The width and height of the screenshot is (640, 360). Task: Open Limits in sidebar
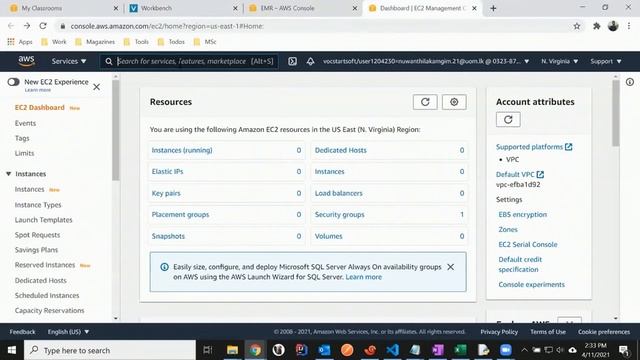[x=24, y=153]
